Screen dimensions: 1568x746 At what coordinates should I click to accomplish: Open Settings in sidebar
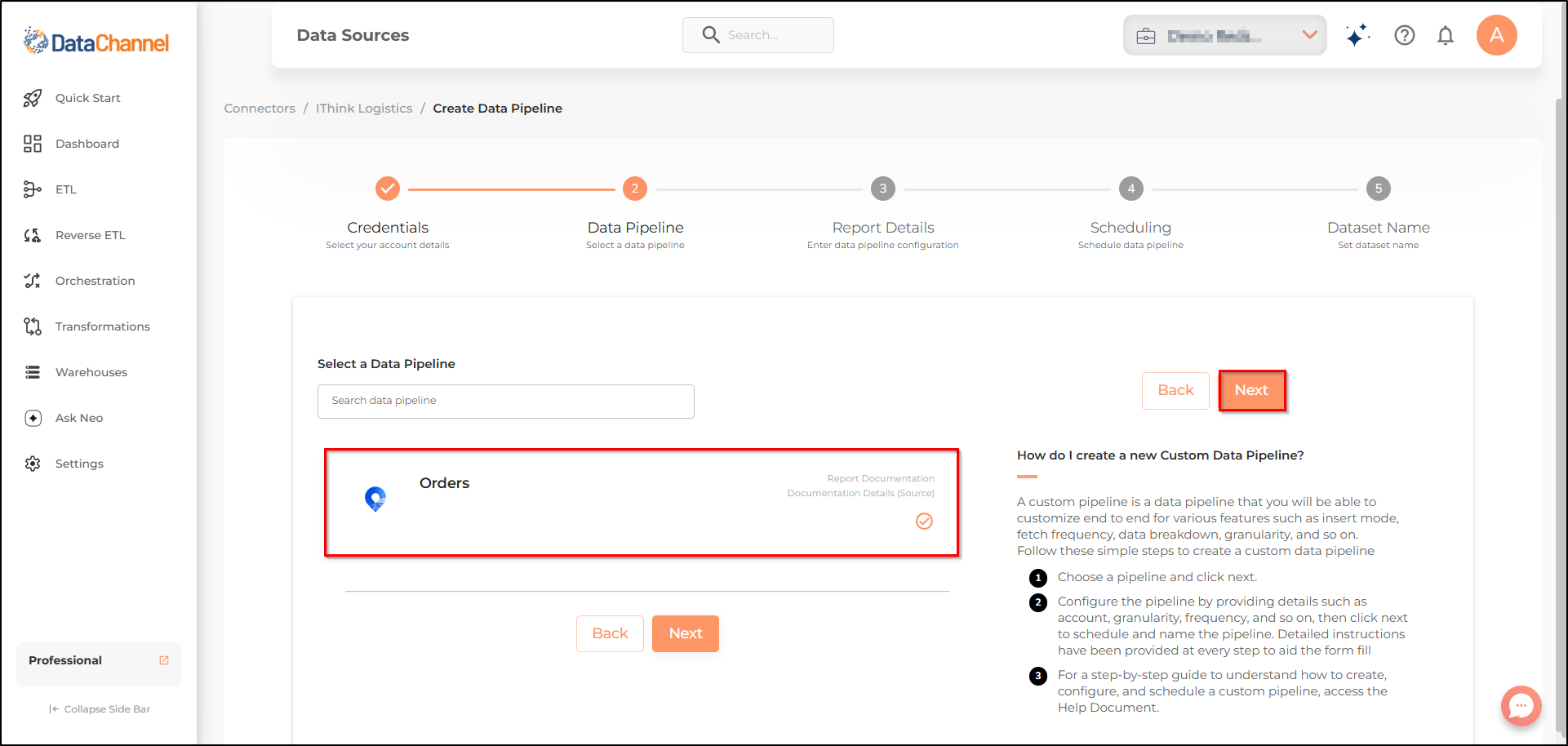(x=79, y=464)
